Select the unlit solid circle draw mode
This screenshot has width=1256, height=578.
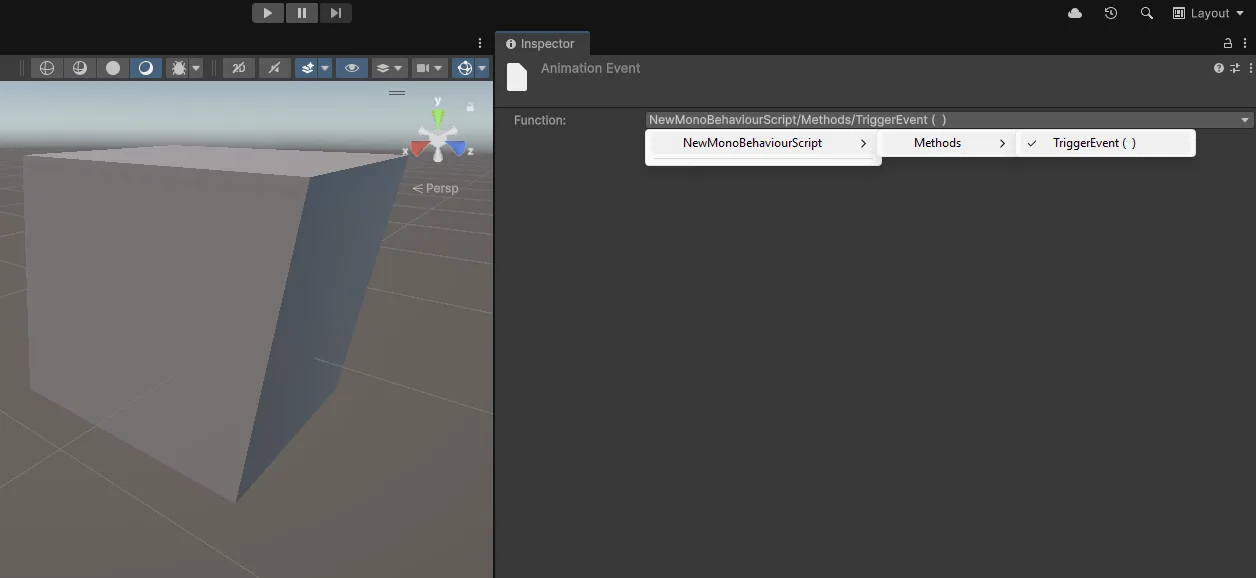pyautogui.click(x=113, y=68)
